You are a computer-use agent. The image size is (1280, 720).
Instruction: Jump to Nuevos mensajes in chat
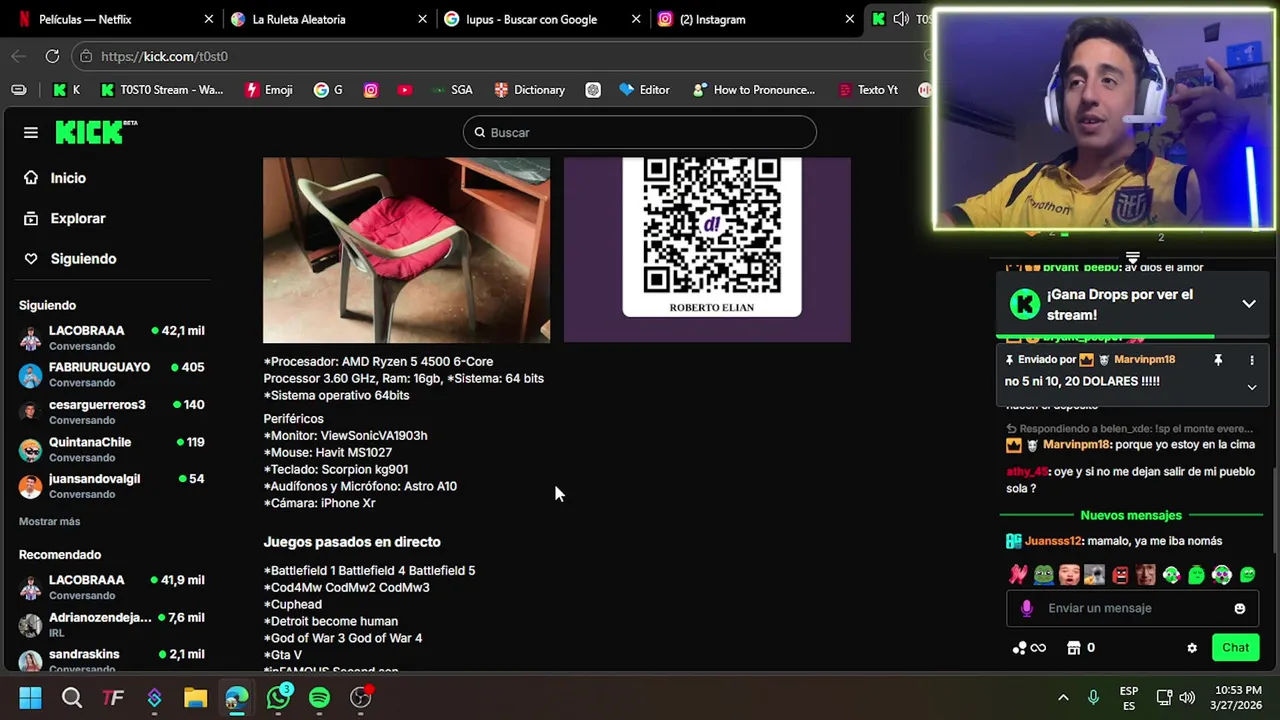click(x=1131, y=515)
